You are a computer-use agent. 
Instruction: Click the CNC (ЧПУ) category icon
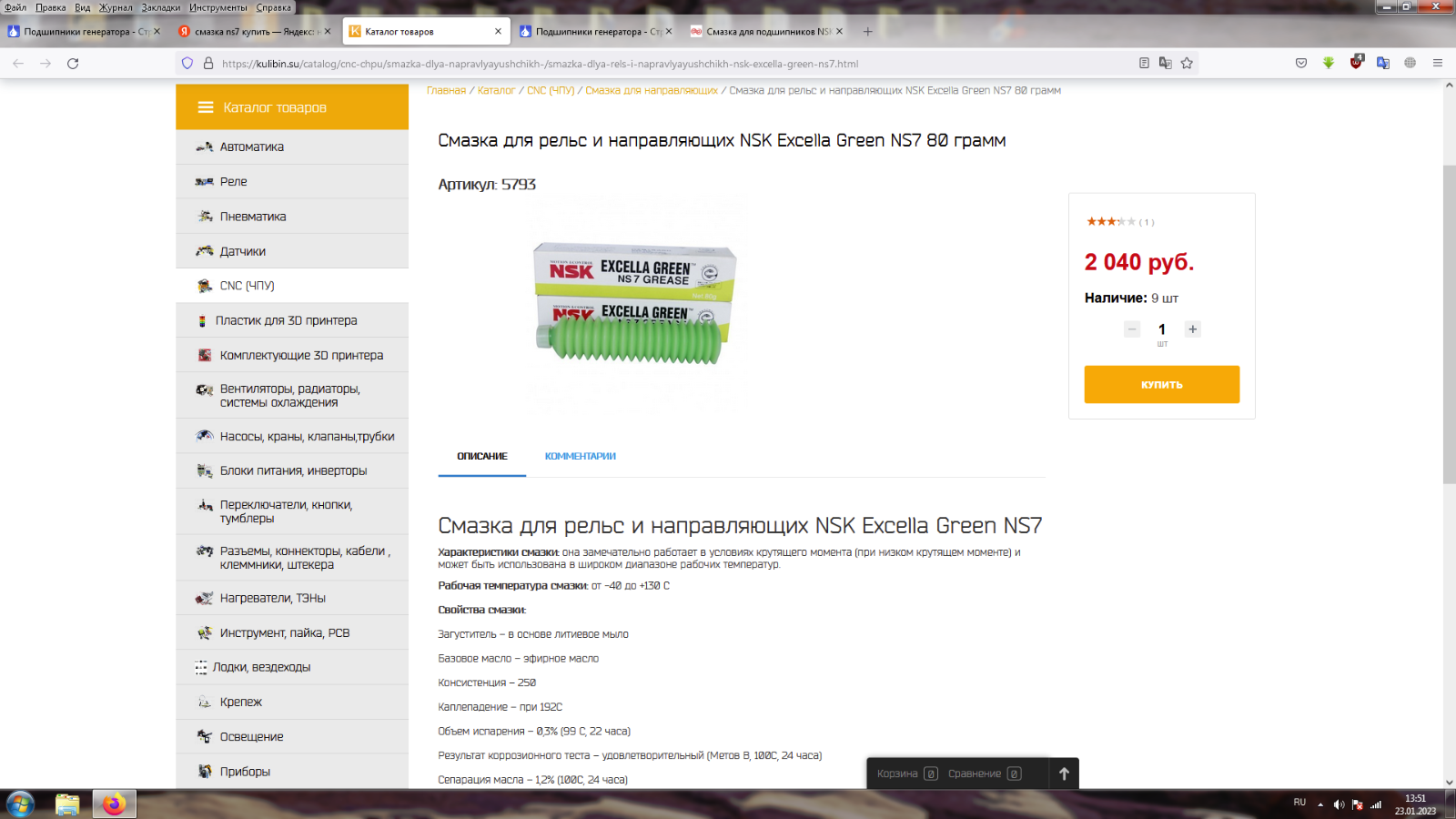tap(205, 286)
